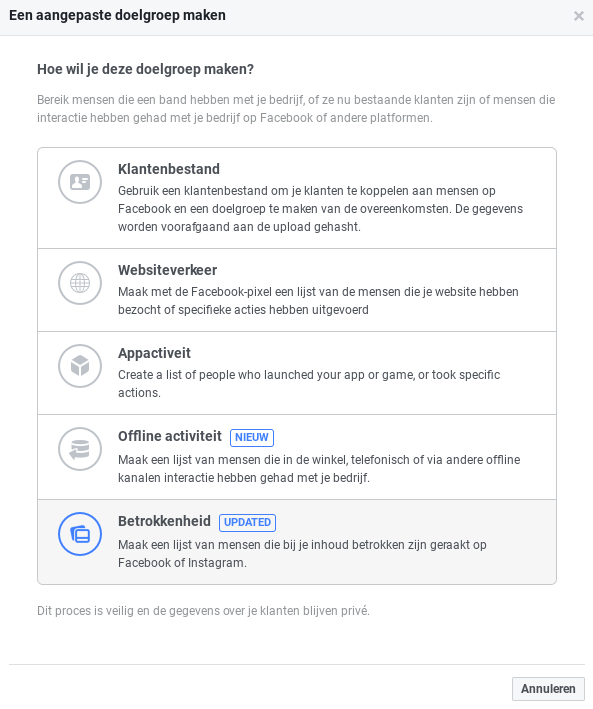Choose the Offline activiteit option title

pos(170,436)
